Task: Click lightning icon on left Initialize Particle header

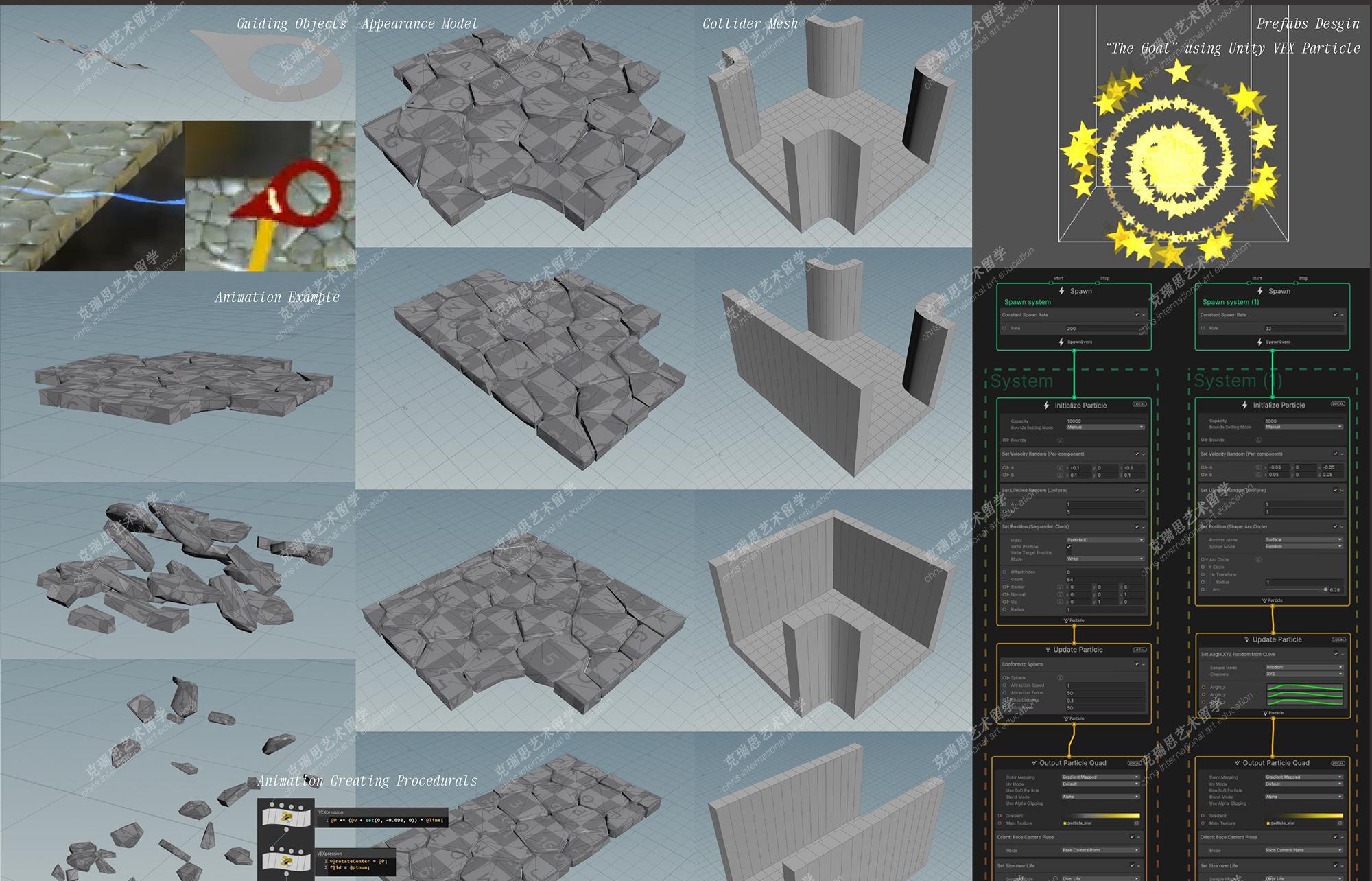Action: click(x=1046, y=405)
